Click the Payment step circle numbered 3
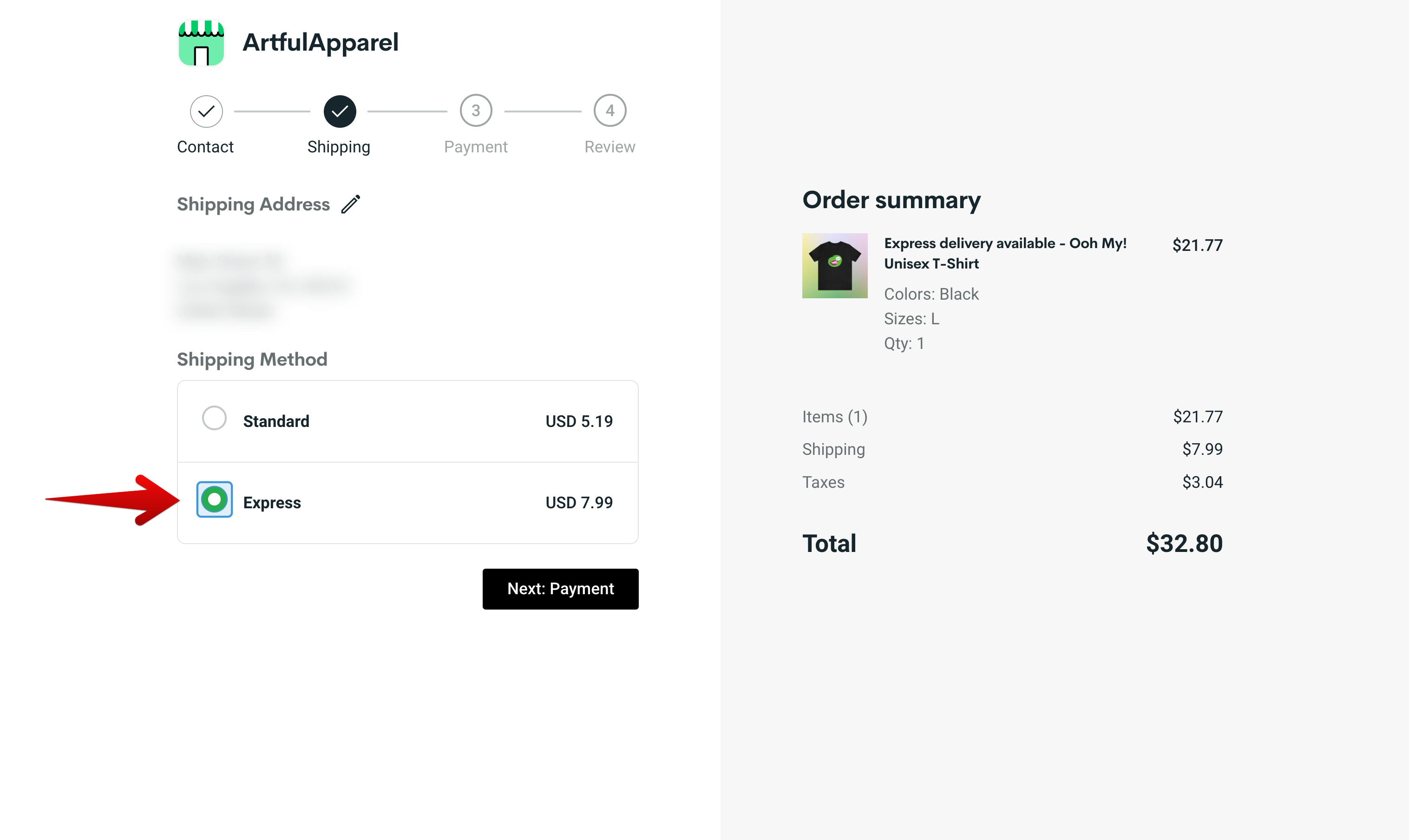Image resolution: width=1409 pixels, height=840 pixels. pyautogui.click(x=476, y=111)
